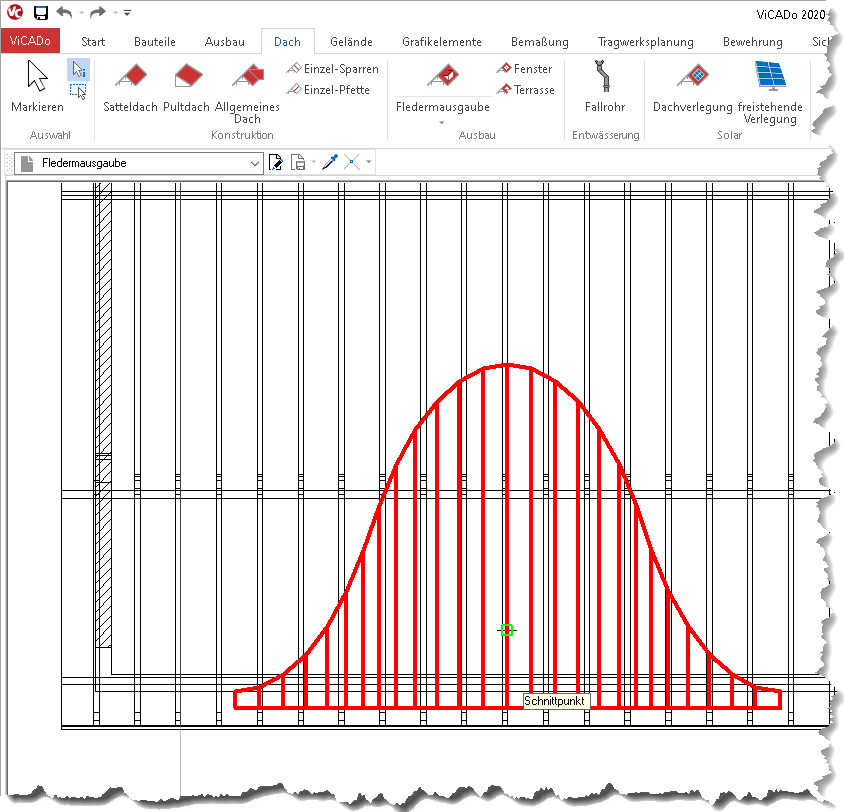Insert a Pultdach roof

click(x=186, y=86)
